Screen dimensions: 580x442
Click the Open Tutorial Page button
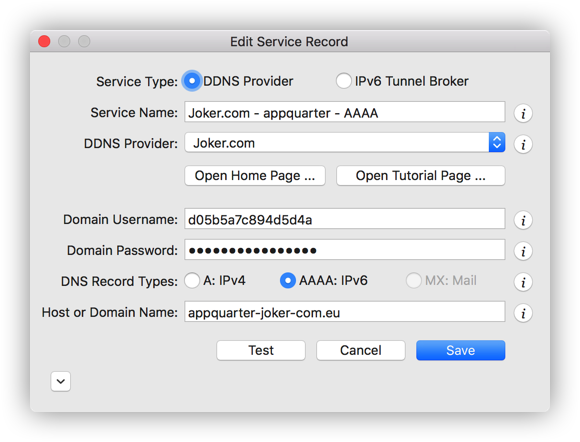point(421,176)
